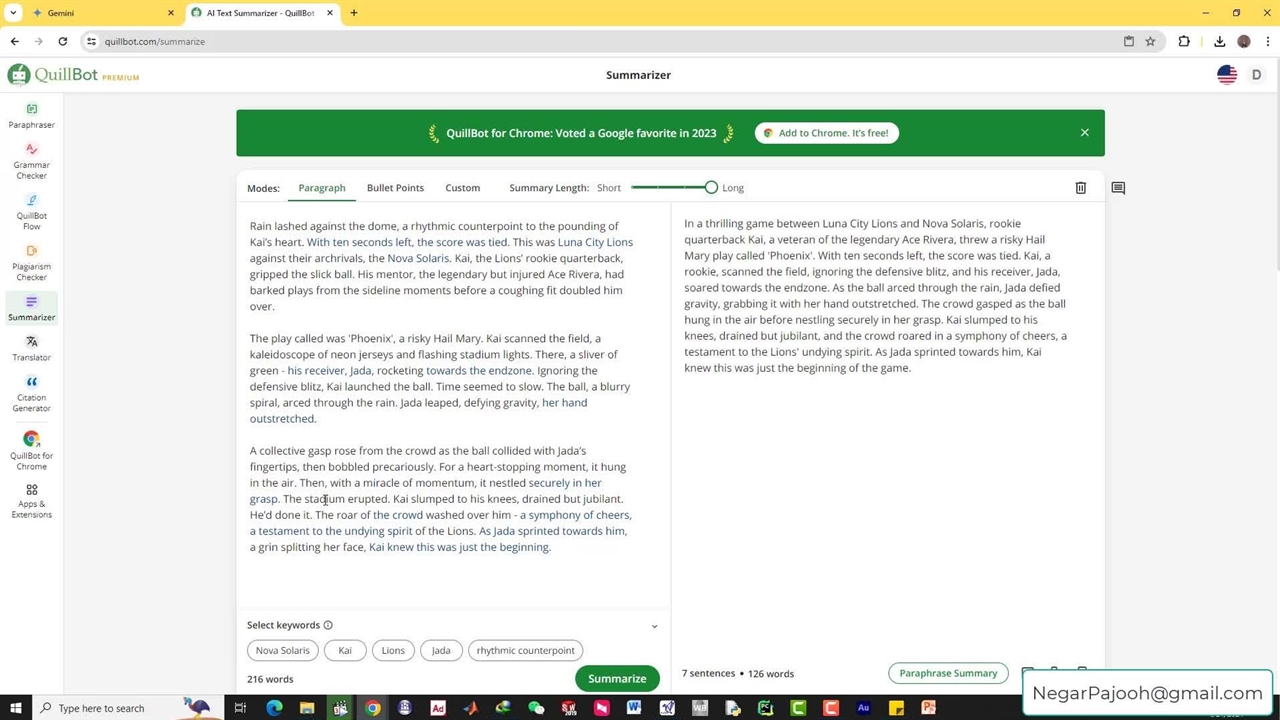Open the Translator tool
The image size is (1280, 720).
point(31,348)
